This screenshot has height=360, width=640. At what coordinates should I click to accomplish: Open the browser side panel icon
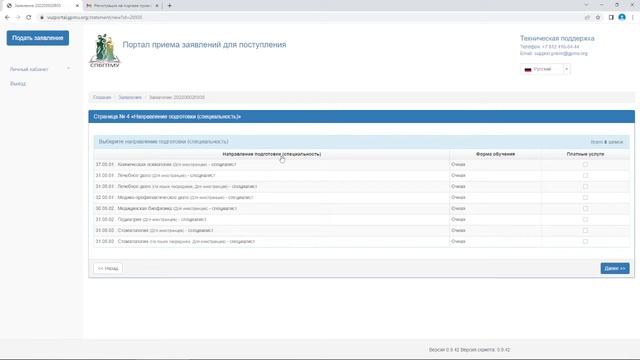coord(611,18)
